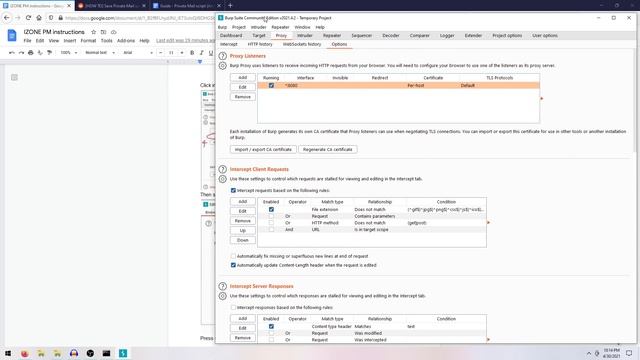The height and width of the screenshot is (360, 640).
Task: Click the padlock site-info icon
Action: tap(60, 18)
